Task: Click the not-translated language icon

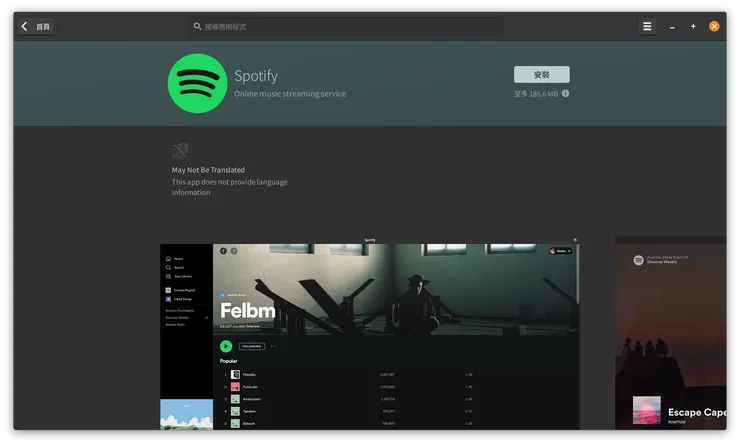Action: tap(180, 151)
